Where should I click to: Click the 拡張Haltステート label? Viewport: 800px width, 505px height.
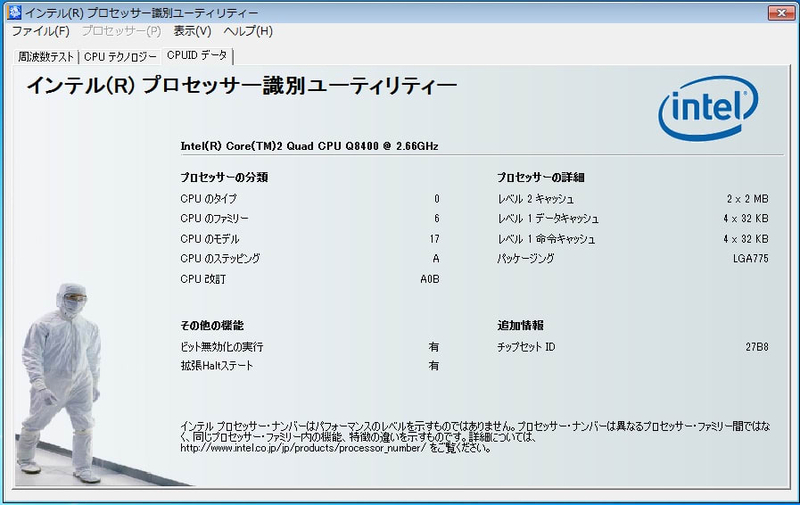(x=217, y=366)
